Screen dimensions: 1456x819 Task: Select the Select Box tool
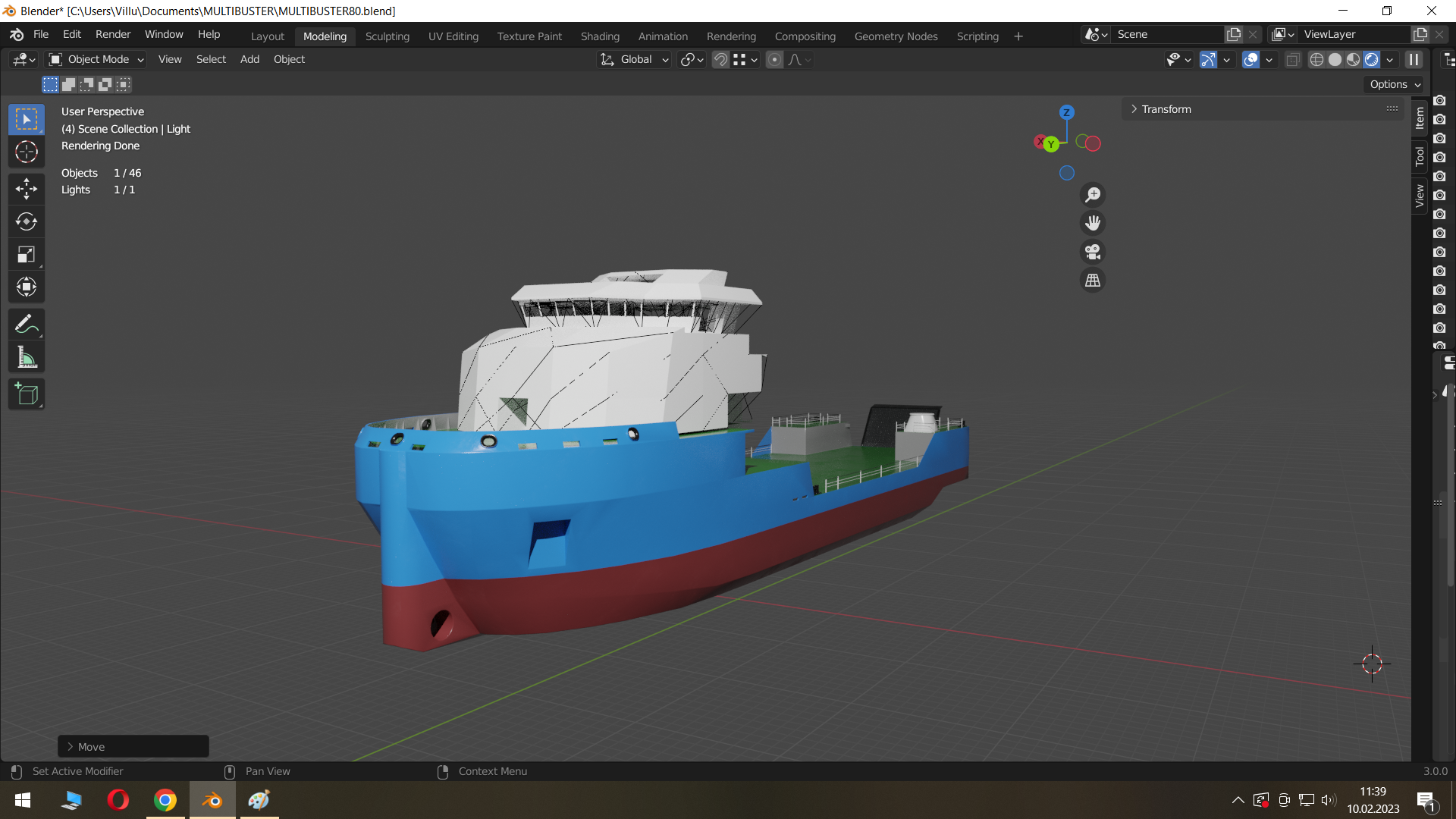pyautogui.click(x=27, y=120)
